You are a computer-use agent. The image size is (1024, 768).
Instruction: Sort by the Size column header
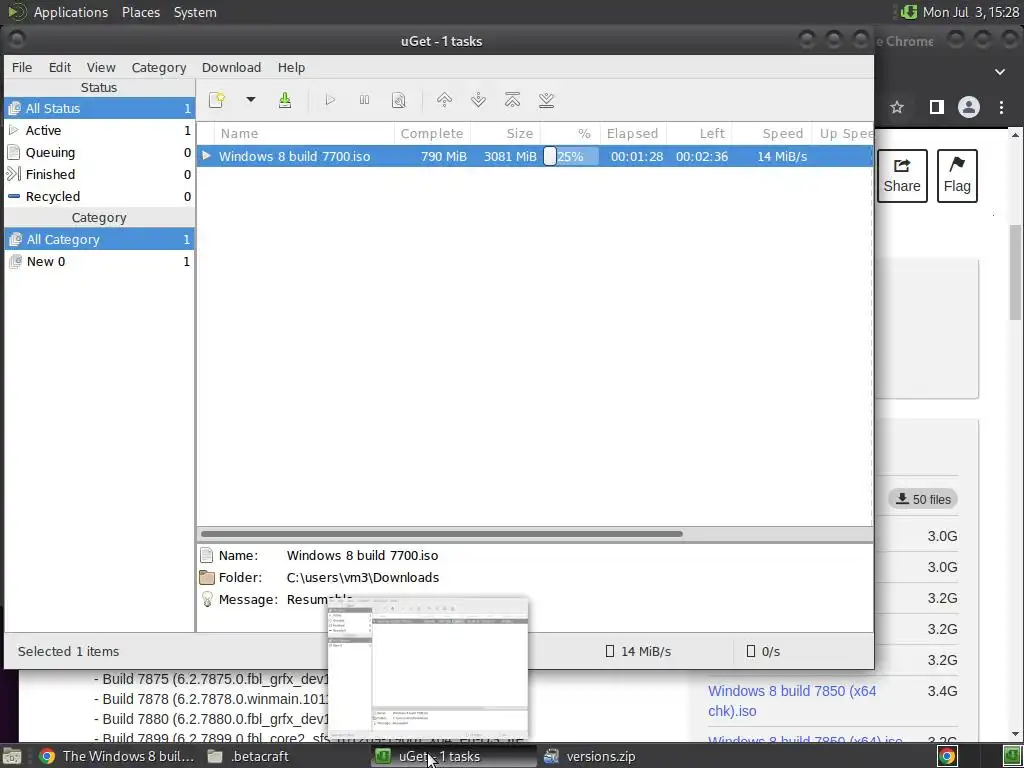tap(505, 133)
